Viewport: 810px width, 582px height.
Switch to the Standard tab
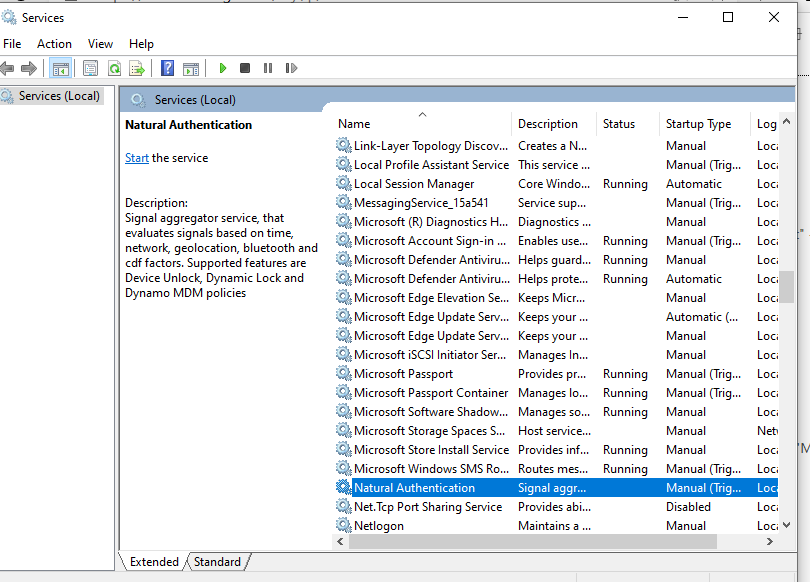pos(217,561)
